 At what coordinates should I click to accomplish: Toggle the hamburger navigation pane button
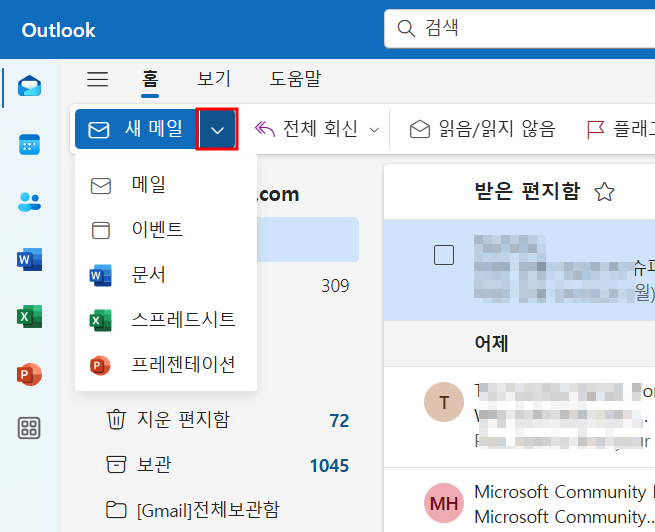pos(98,79)
